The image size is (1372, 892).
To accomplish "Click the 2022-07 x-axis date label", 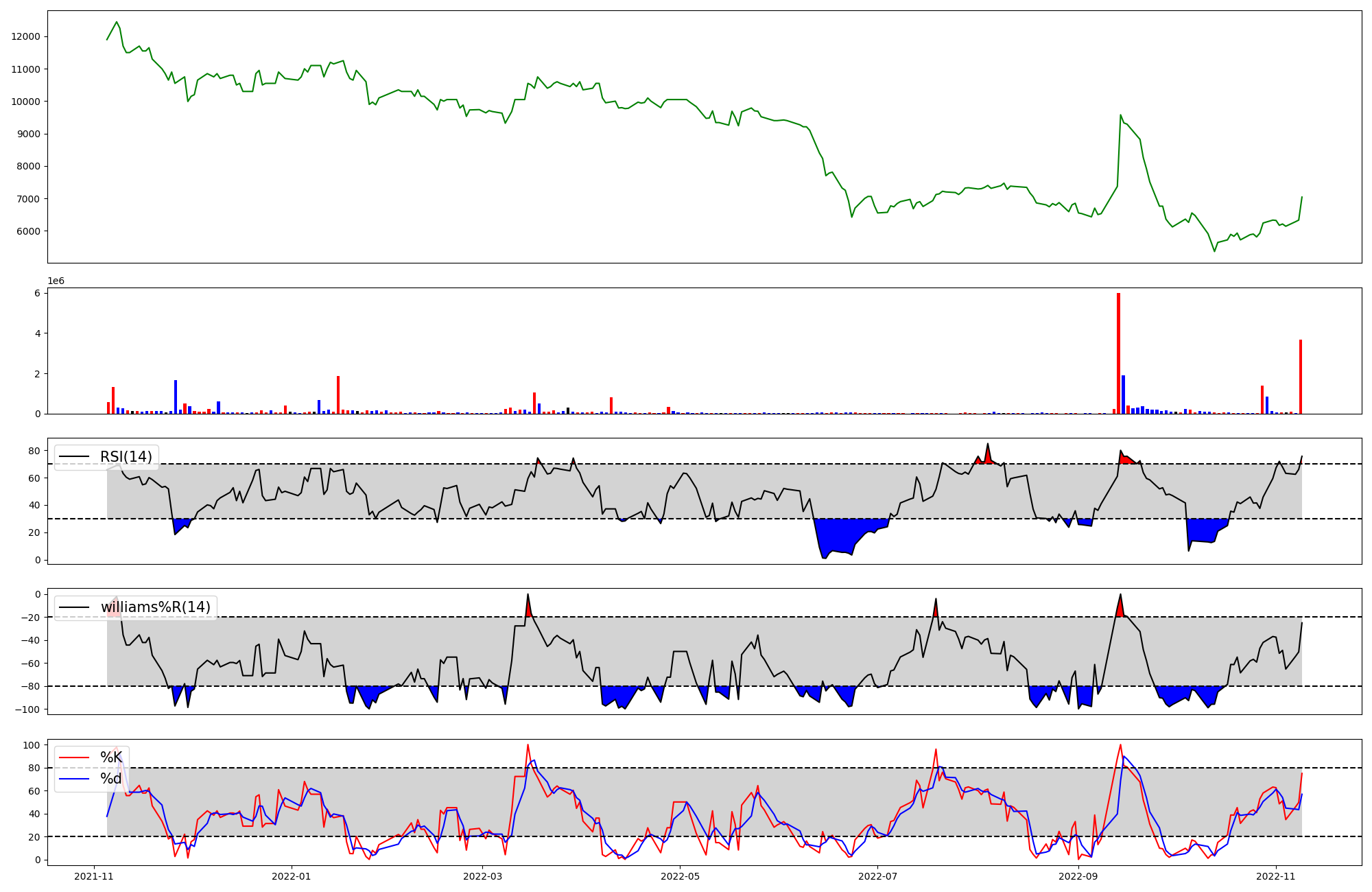I will pyautogui.click(x=877, y=876).
